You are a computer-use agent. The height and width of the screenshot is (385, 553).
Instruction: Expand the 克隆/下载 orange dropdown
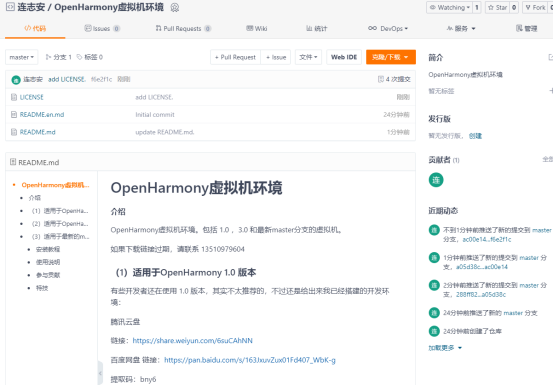click(391, 57)
